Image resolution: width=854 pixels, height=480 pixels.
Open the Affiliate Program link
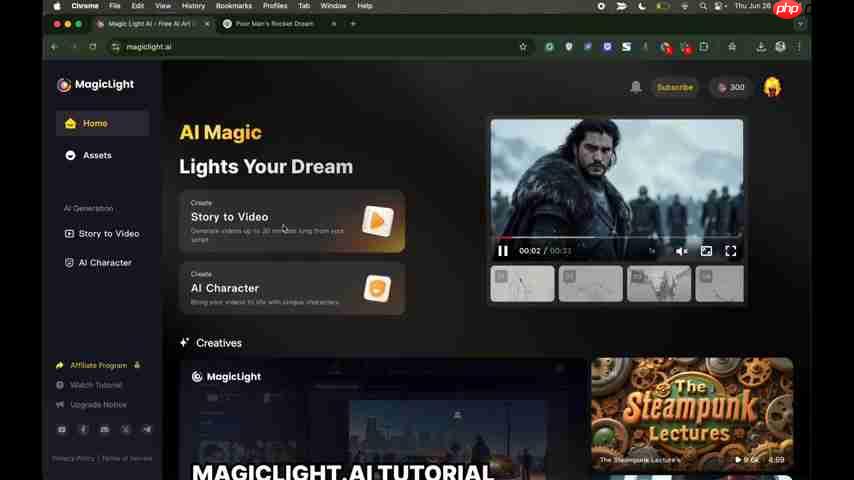(x=98, y=365)
